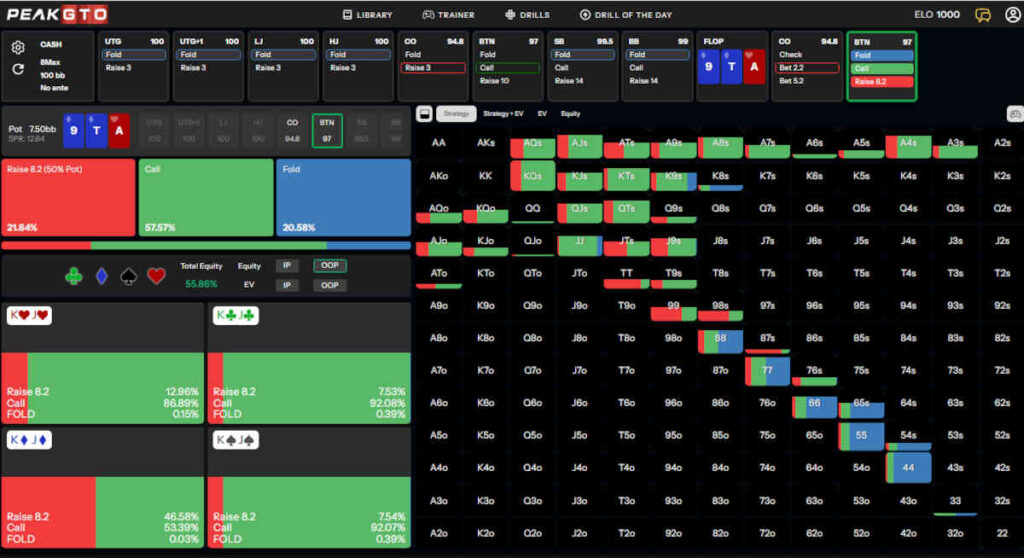This screenshot has height=558, width=1024.
Task: Switch to the Strategy + EV tab
Action: click(503, 114)
